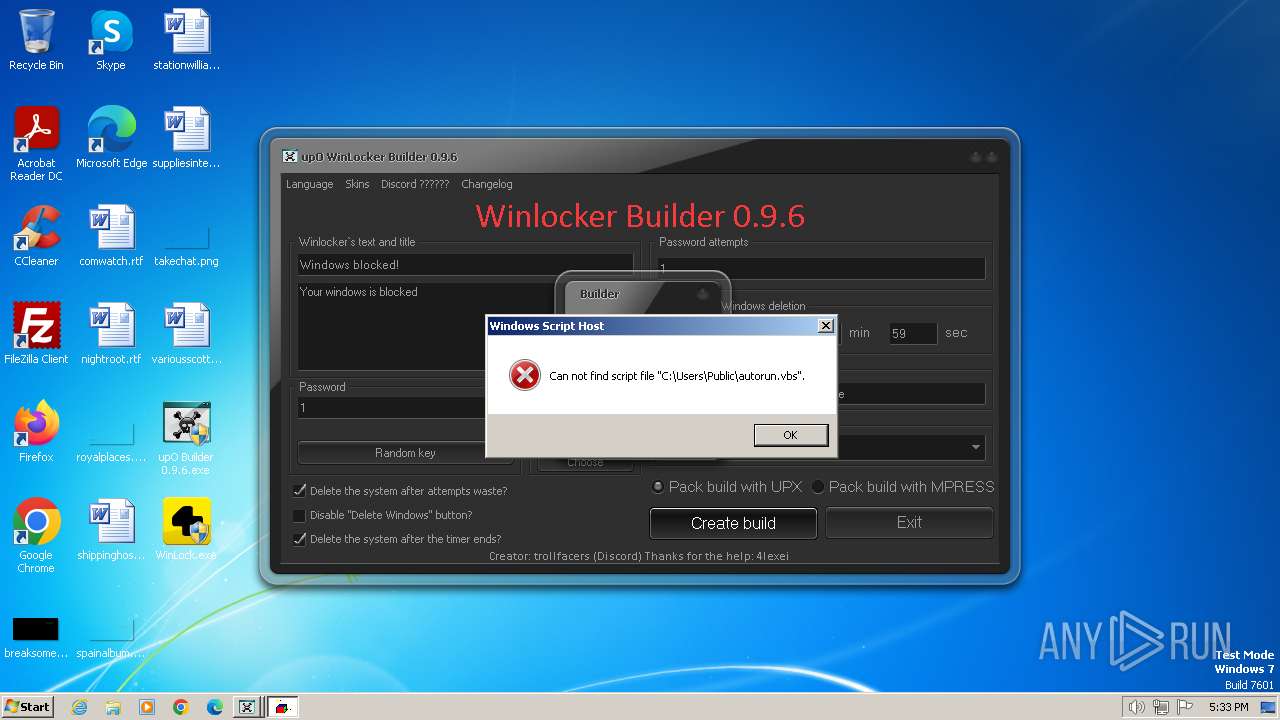The width and height of the screenshot is (1280, 720).
Task: Switch to WinLocker Builder skull taskbar button
Action: click(x=247, y=707)
